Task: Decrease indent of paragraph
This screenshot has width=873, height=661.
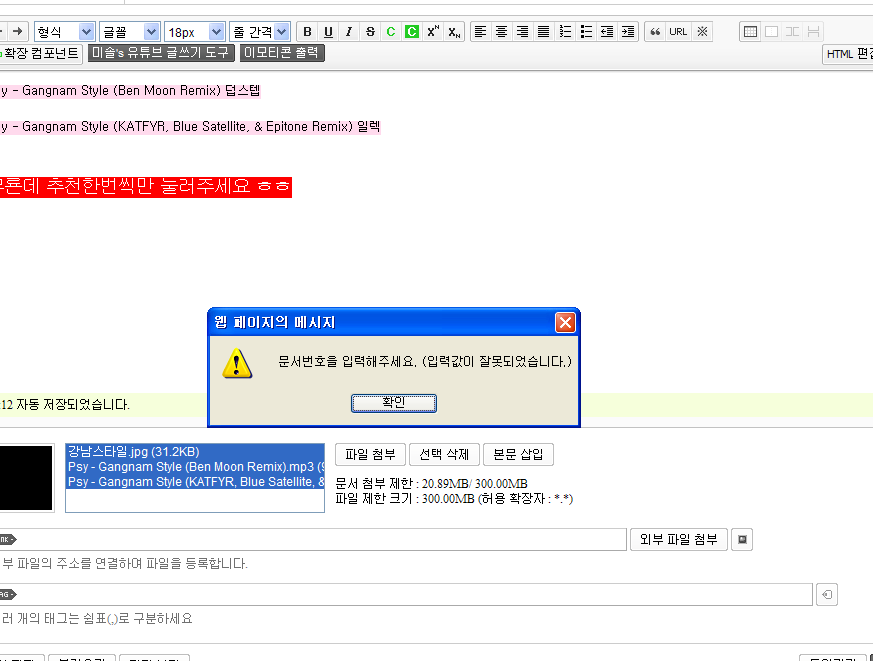Action: point(607,32)
